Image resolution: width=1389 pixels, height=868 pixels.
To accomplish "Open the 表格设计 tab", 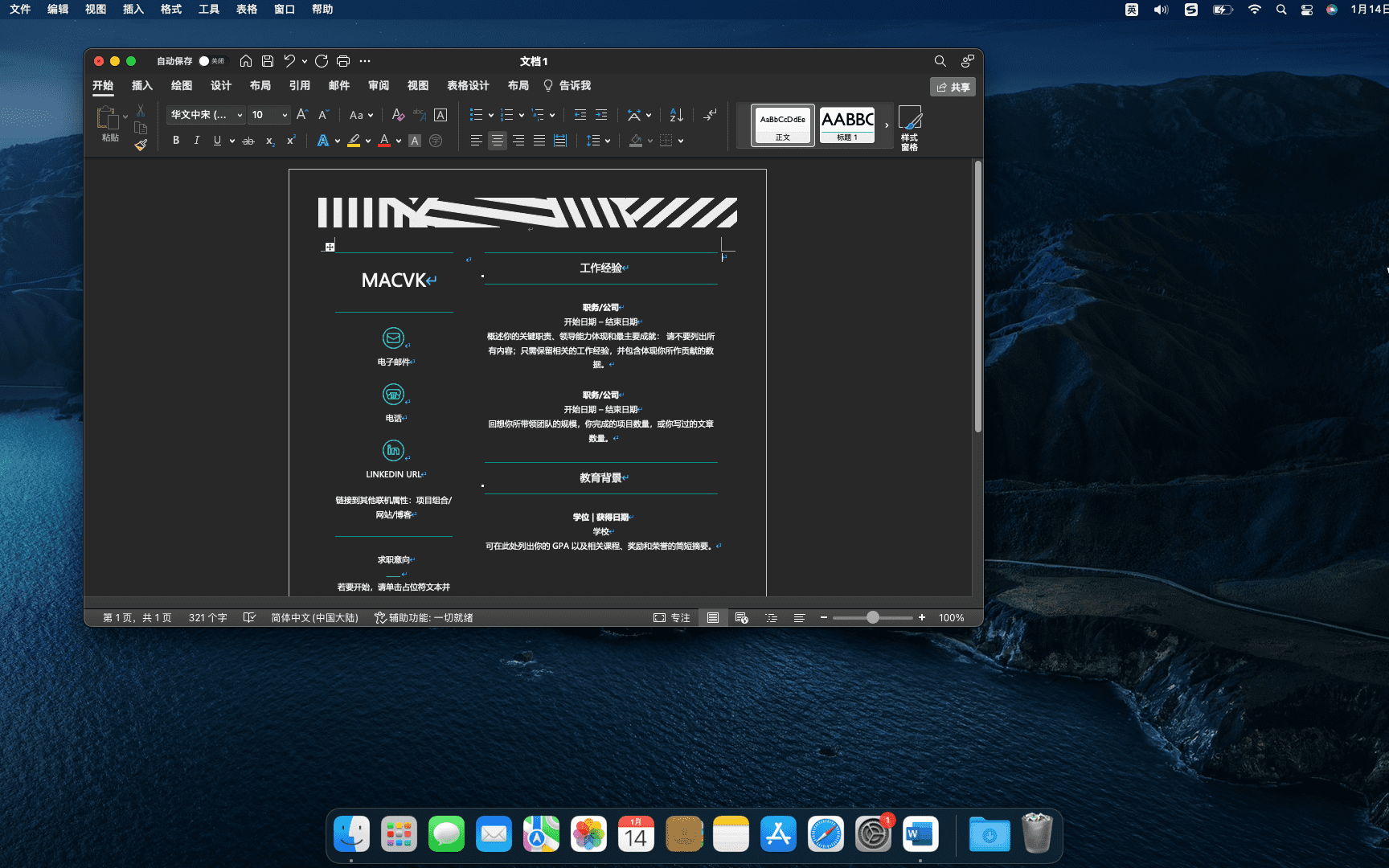I will (468, 85).
